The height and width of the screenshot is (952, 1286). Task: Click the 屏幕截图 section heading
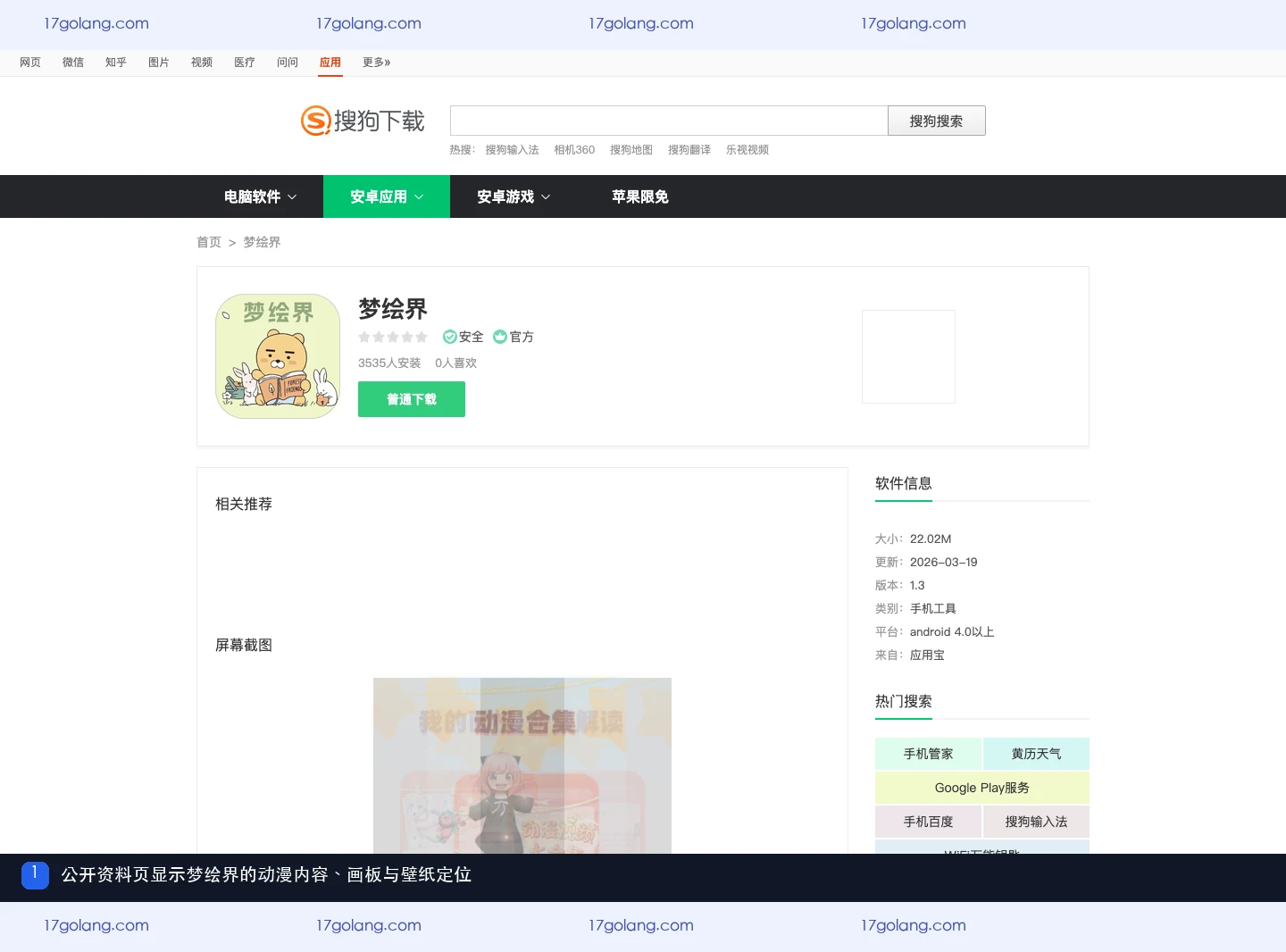(x=244, y=645)
